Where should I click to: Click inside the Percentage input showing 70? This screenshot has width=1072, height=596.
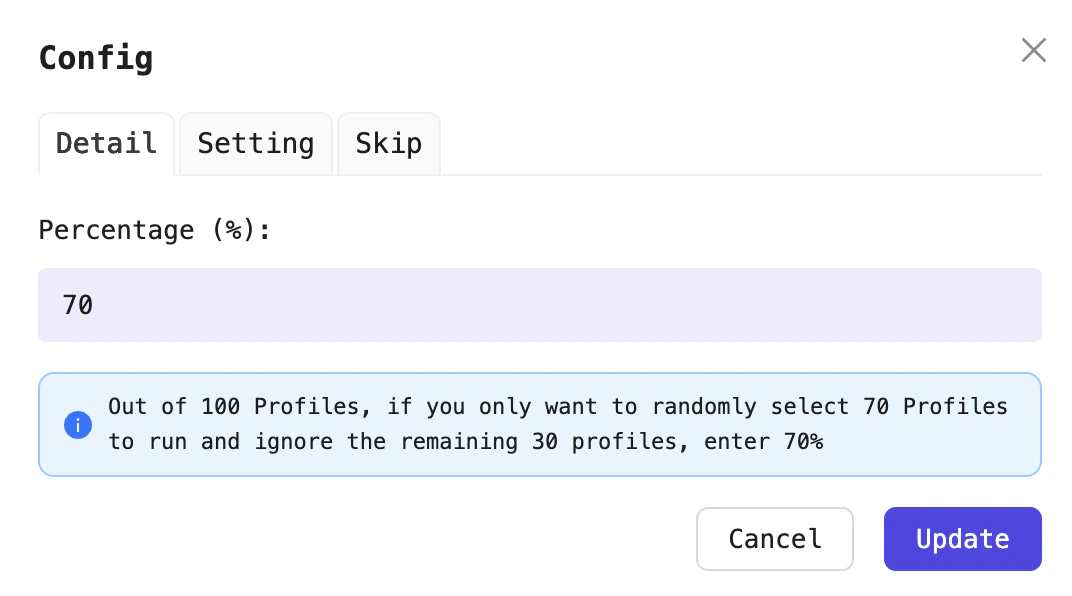point(540,304)
